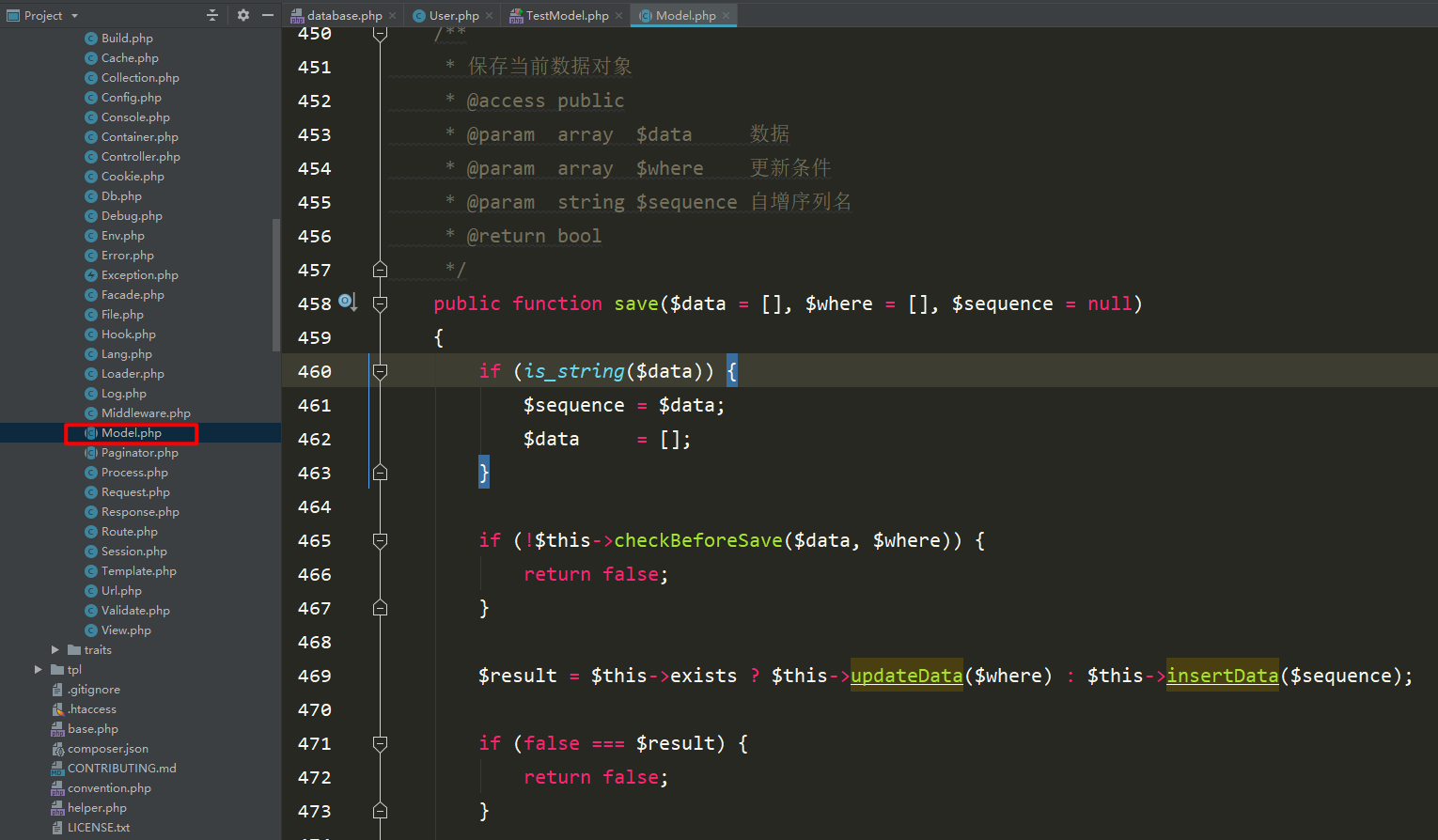The width and height of the screenshot is (1438, 840).
Task: Click the PHP file icon beside helper.php
Action: [x=57, y=808]
